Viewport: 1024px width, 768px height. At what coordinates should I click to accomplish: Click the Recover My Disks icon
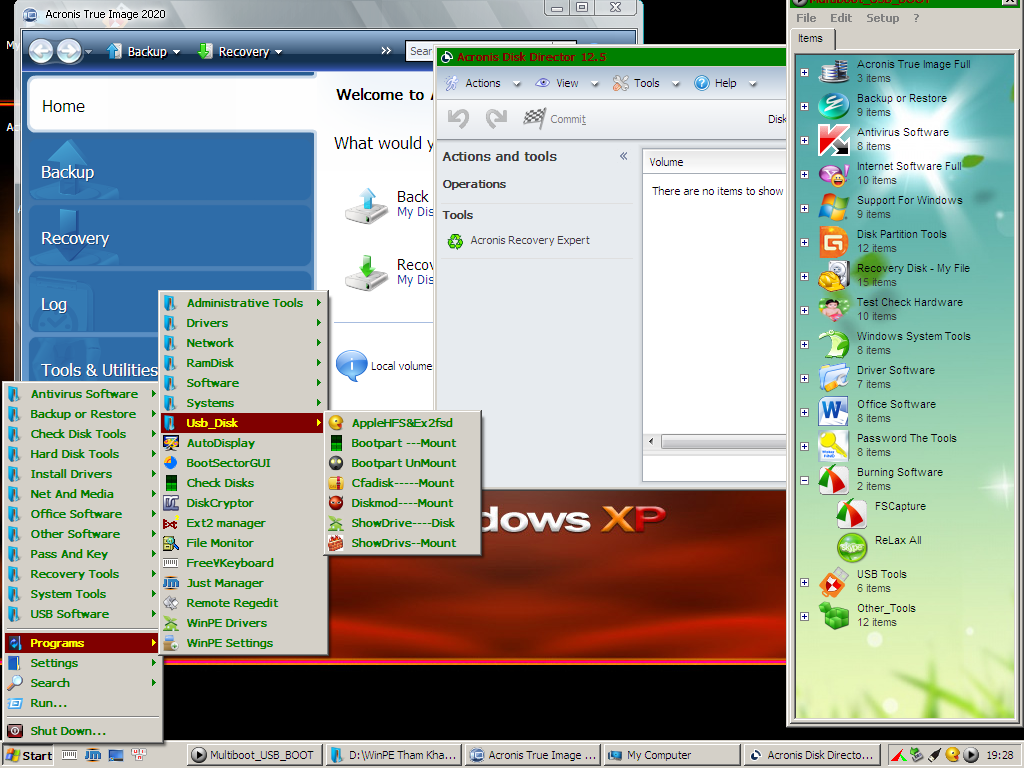point(366,272)
